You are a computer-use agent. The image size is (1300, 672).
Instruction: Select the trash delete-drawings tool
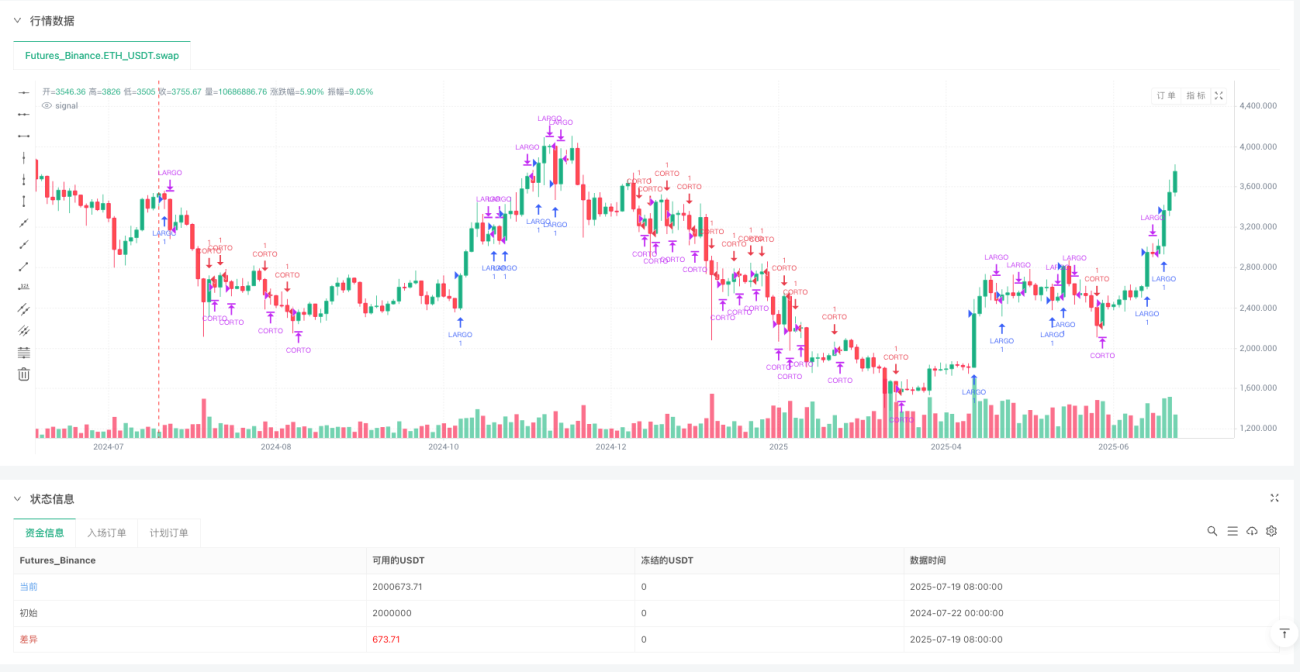(24, 374)
